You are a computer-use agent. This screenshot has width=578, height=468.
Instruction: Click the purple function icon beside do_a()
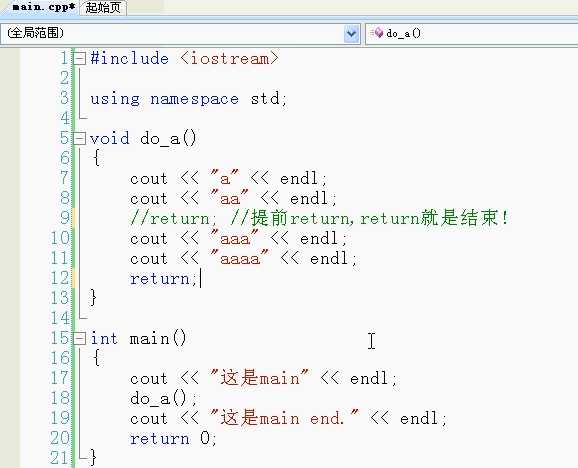[x=378, y=34]
